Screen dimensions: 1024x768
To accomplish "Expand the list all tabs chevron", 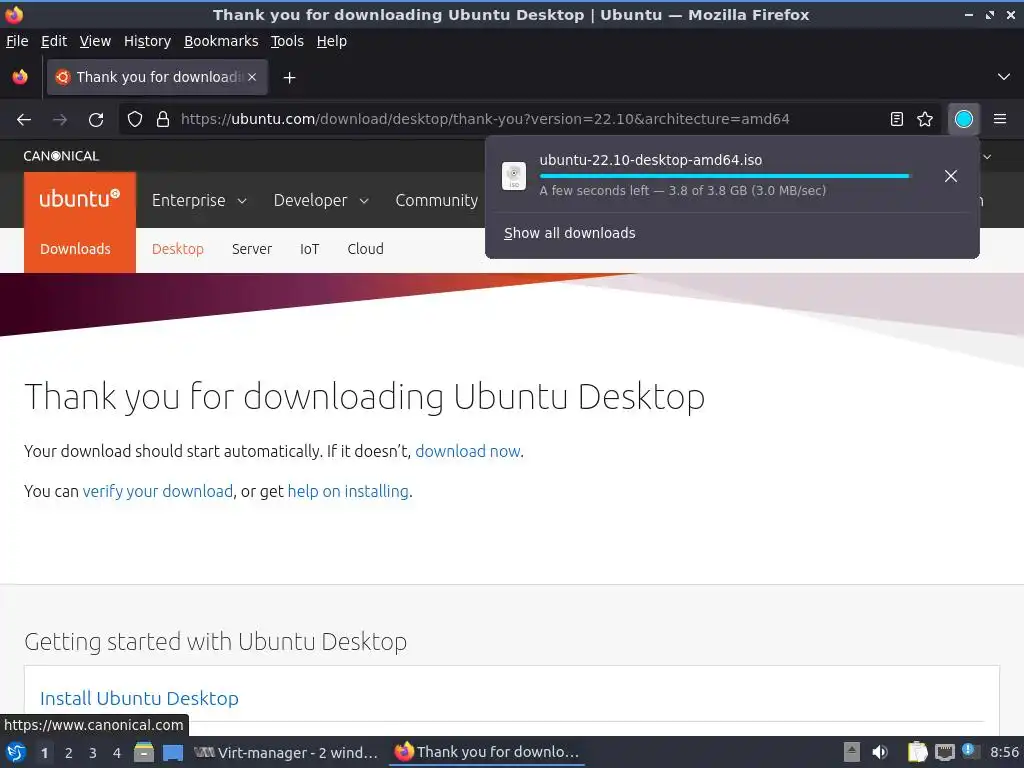I will [x=1004, y=77].
